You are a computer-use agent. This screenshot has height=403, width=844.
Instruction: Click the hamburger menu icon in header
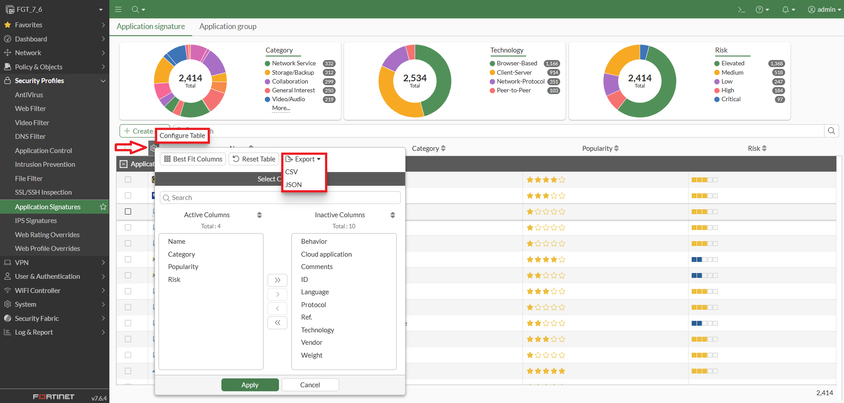pyautogui.click(x=118, y=9)
